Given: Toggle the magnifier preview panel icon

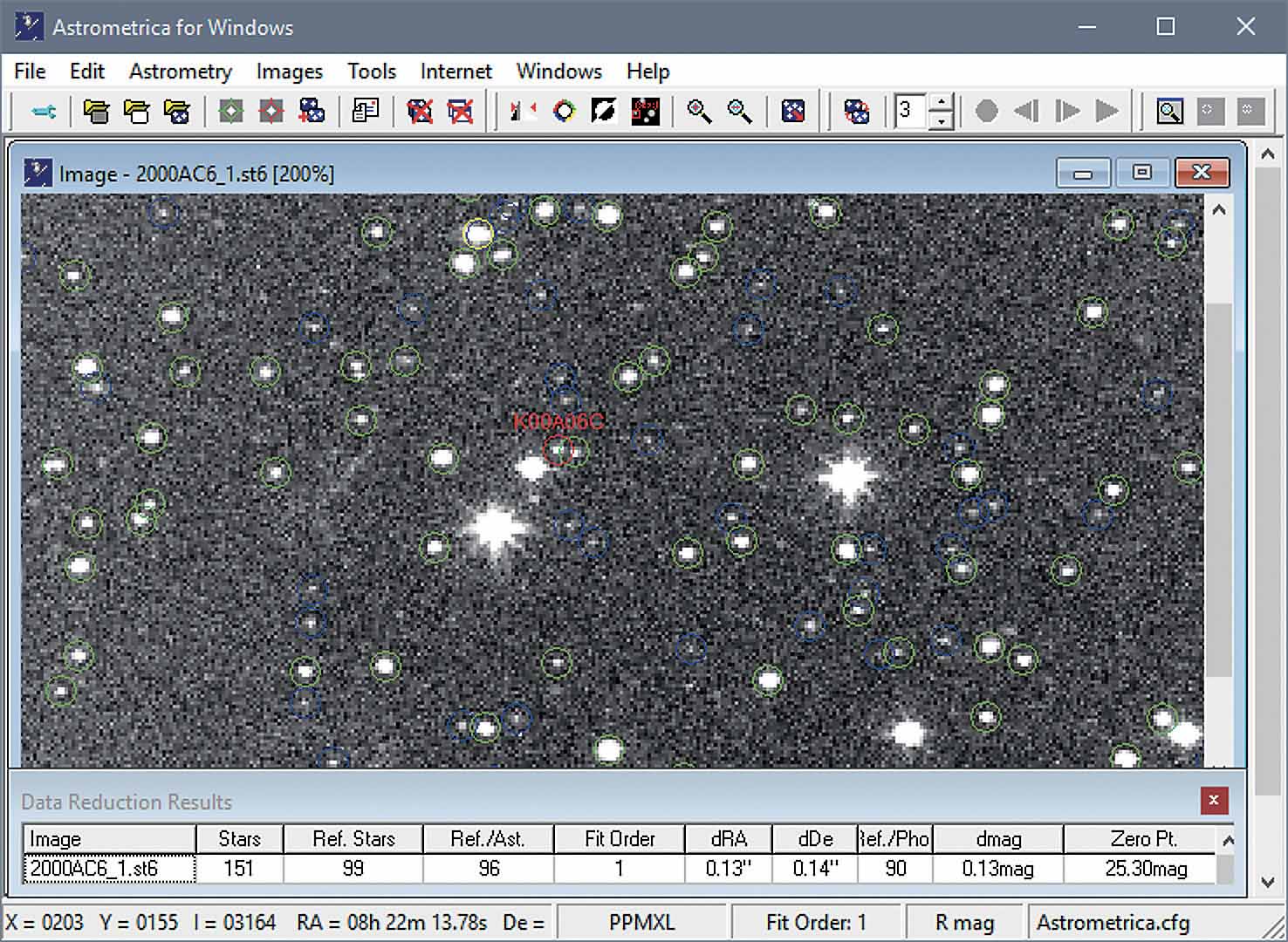Looking at the screenshot, I should [x=1169, y=111].
